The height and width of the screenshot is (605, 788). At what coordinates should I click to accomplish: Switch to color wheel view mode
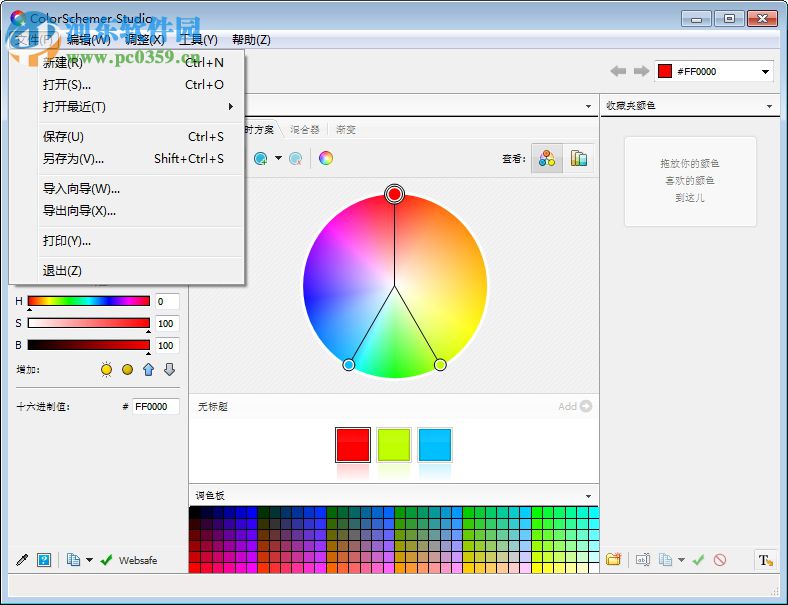(547, 159)
